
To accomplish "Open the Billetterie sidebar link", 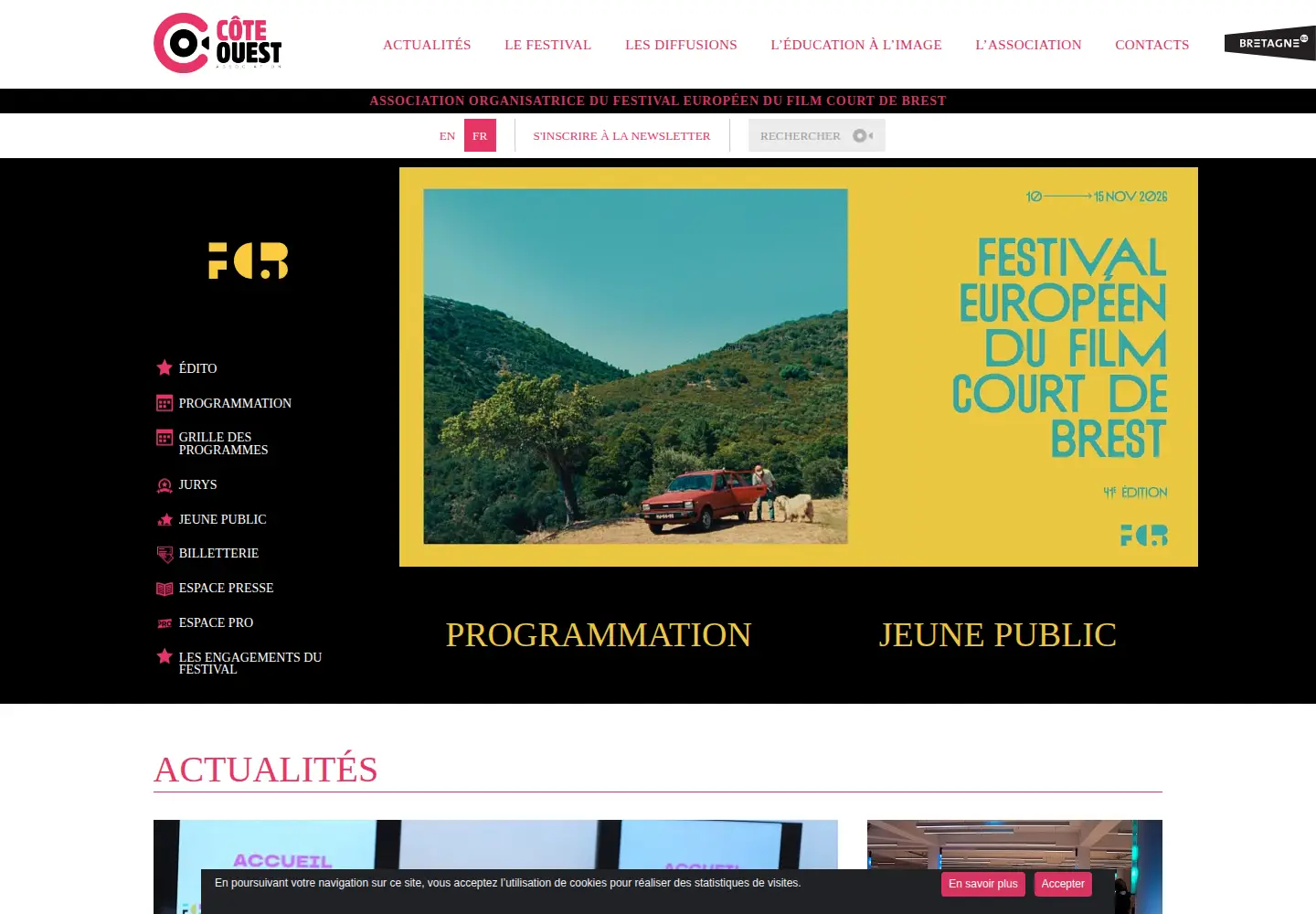I will tap(219, 553).
